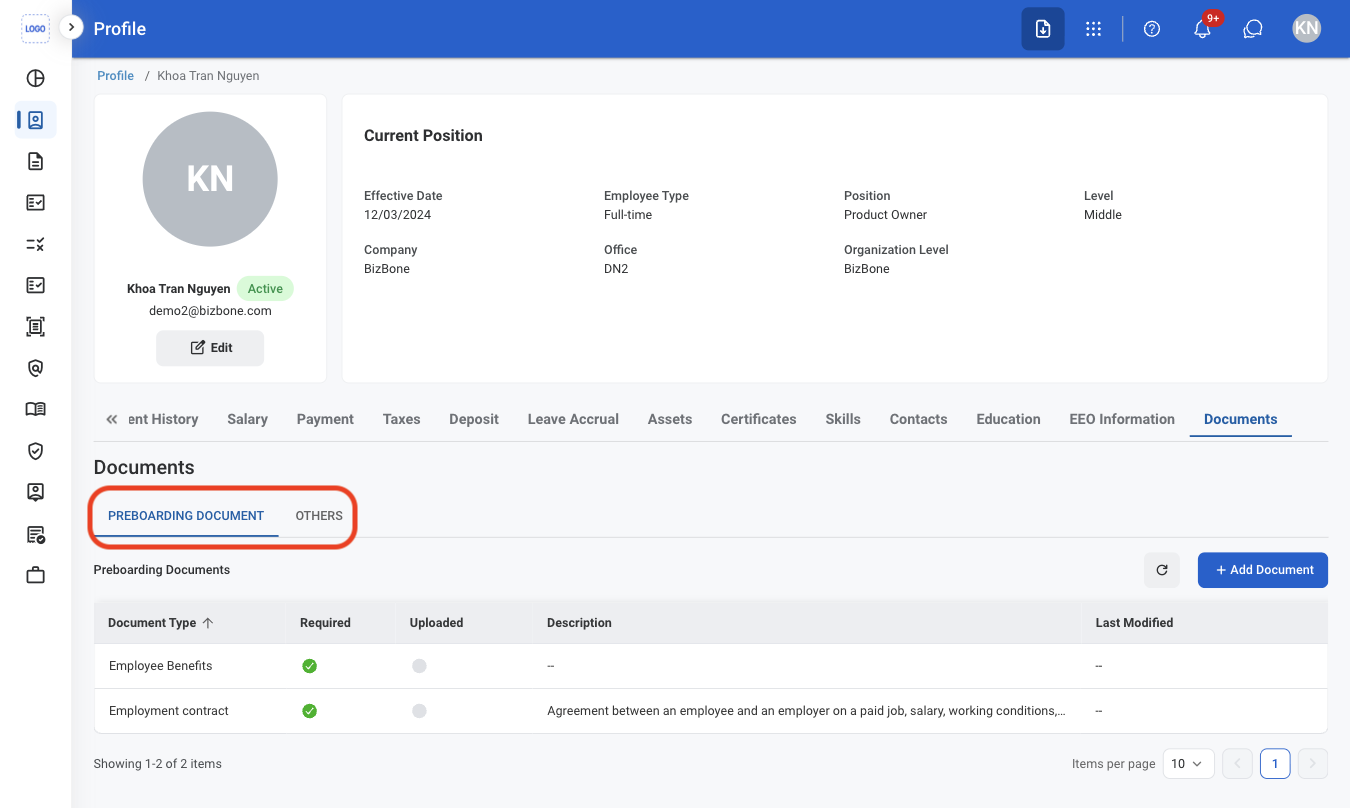Switch to the Salary tab

(x=247, y=419)
